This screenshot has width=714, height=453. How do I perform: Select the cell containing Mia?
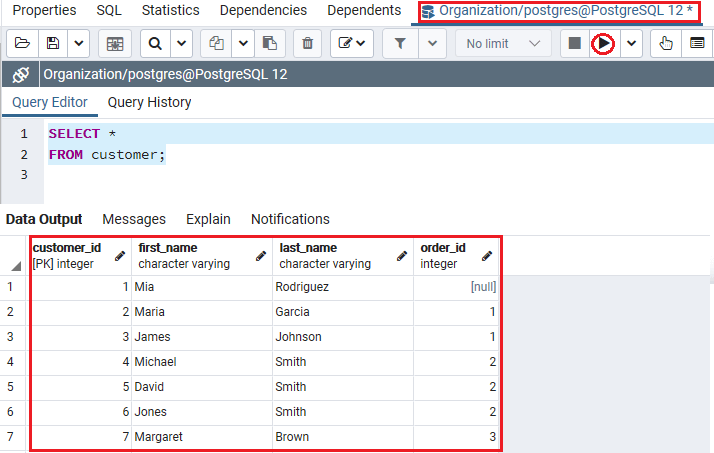pos(202,287)
